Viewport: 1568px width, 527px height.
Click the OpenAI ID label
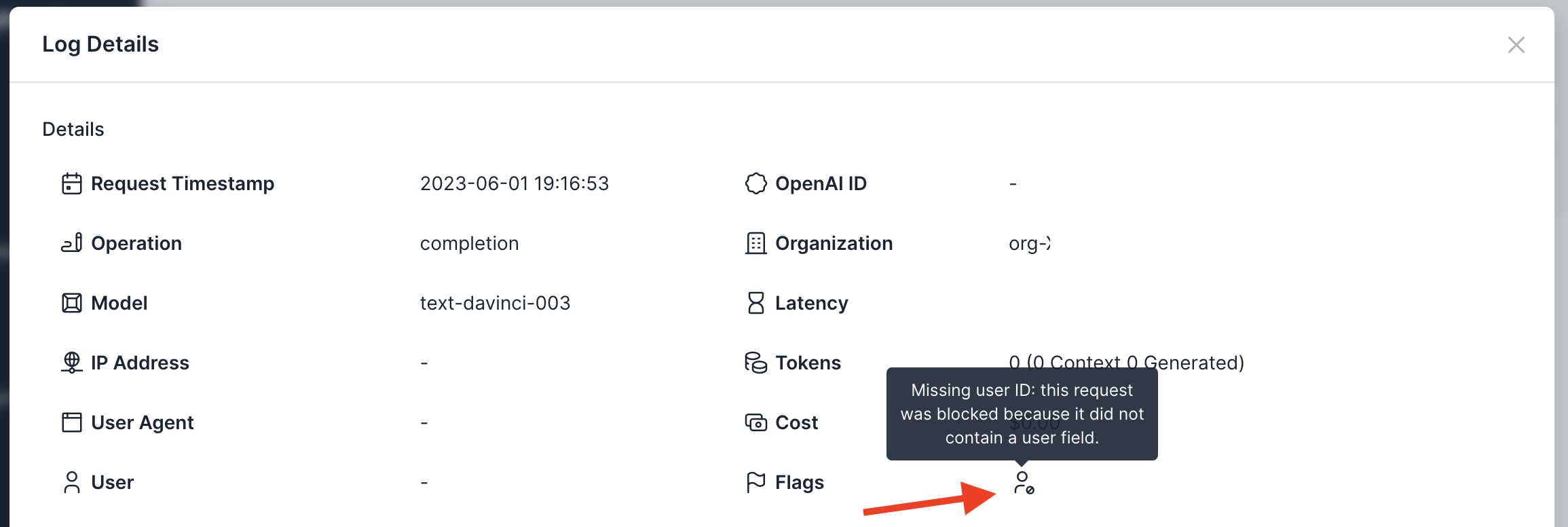(x=821, y=184)
